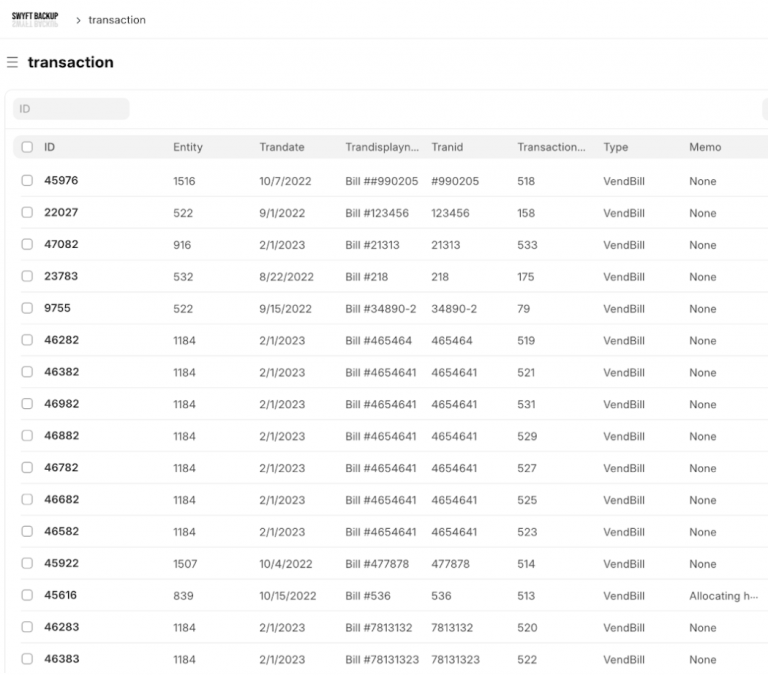
Task: Click the 'Bill #21313' cell
Action: 372,245
